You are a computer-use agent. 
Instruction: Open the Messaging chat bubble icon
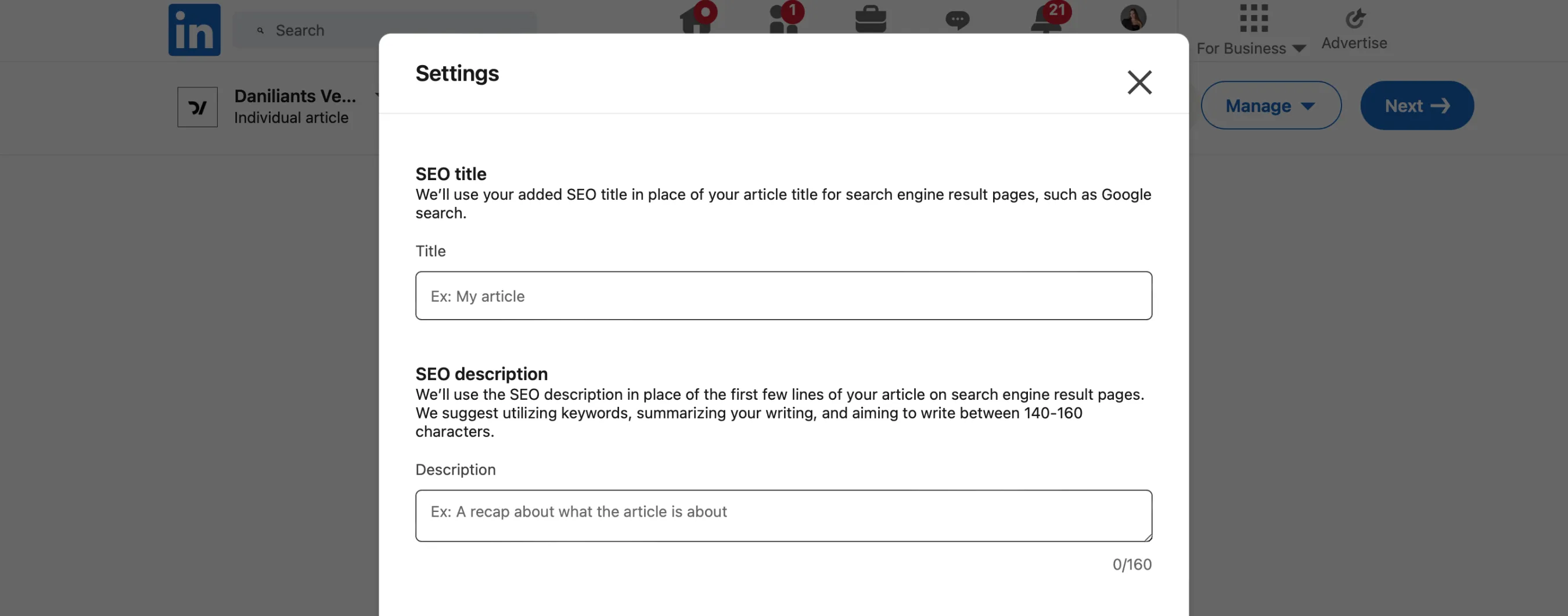pos(957,20)
